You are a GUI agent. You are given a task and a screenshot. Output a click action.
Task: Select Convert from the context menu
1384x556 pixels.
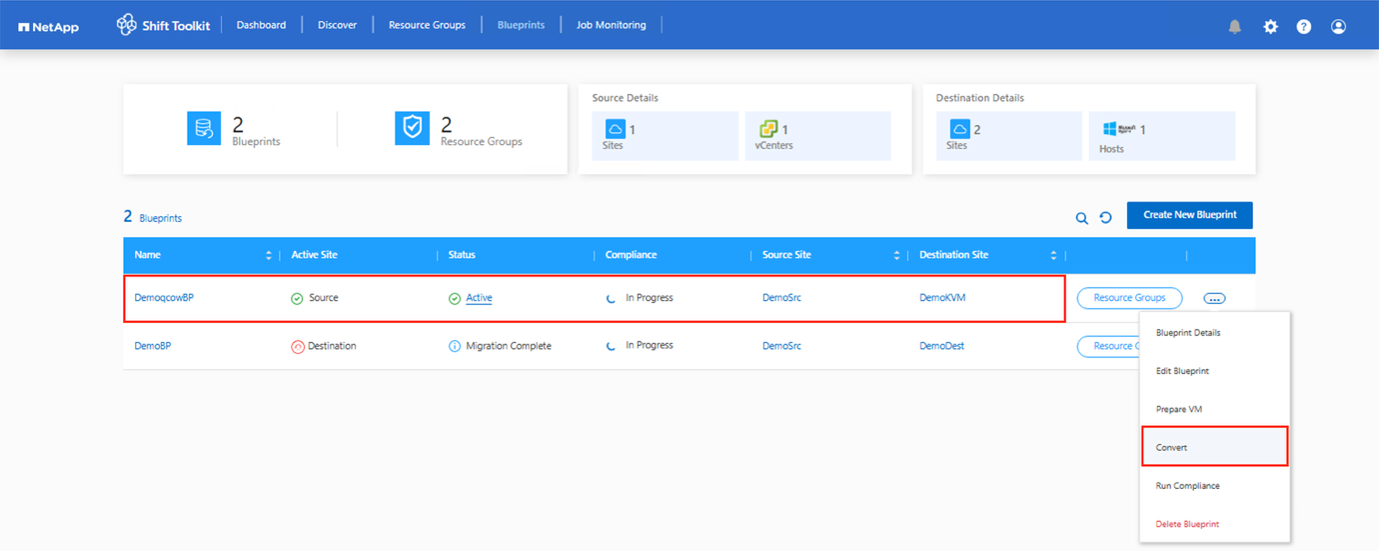click(1214, 447)
